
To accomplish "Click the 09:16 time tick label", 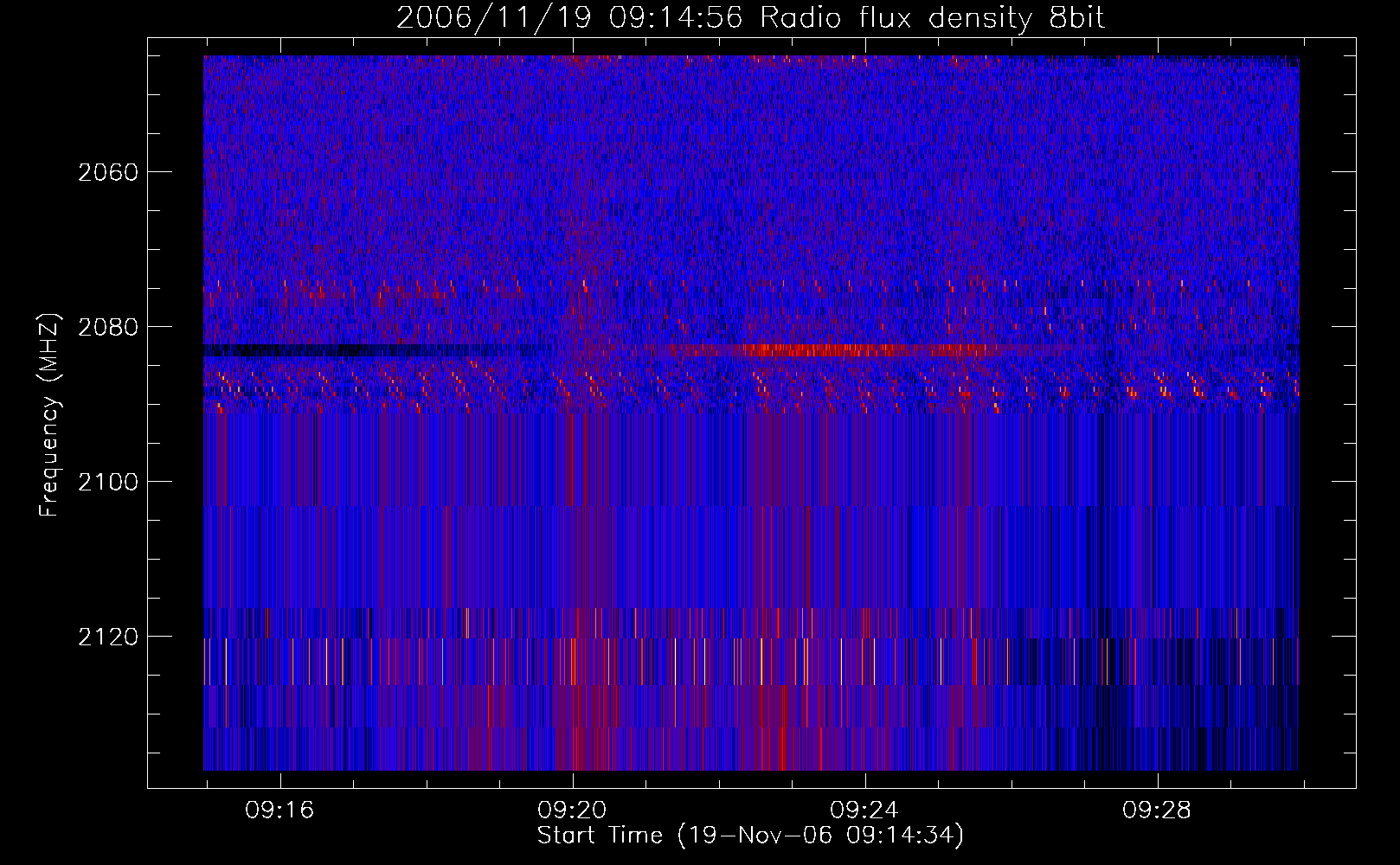I will (x=279, y=811).
